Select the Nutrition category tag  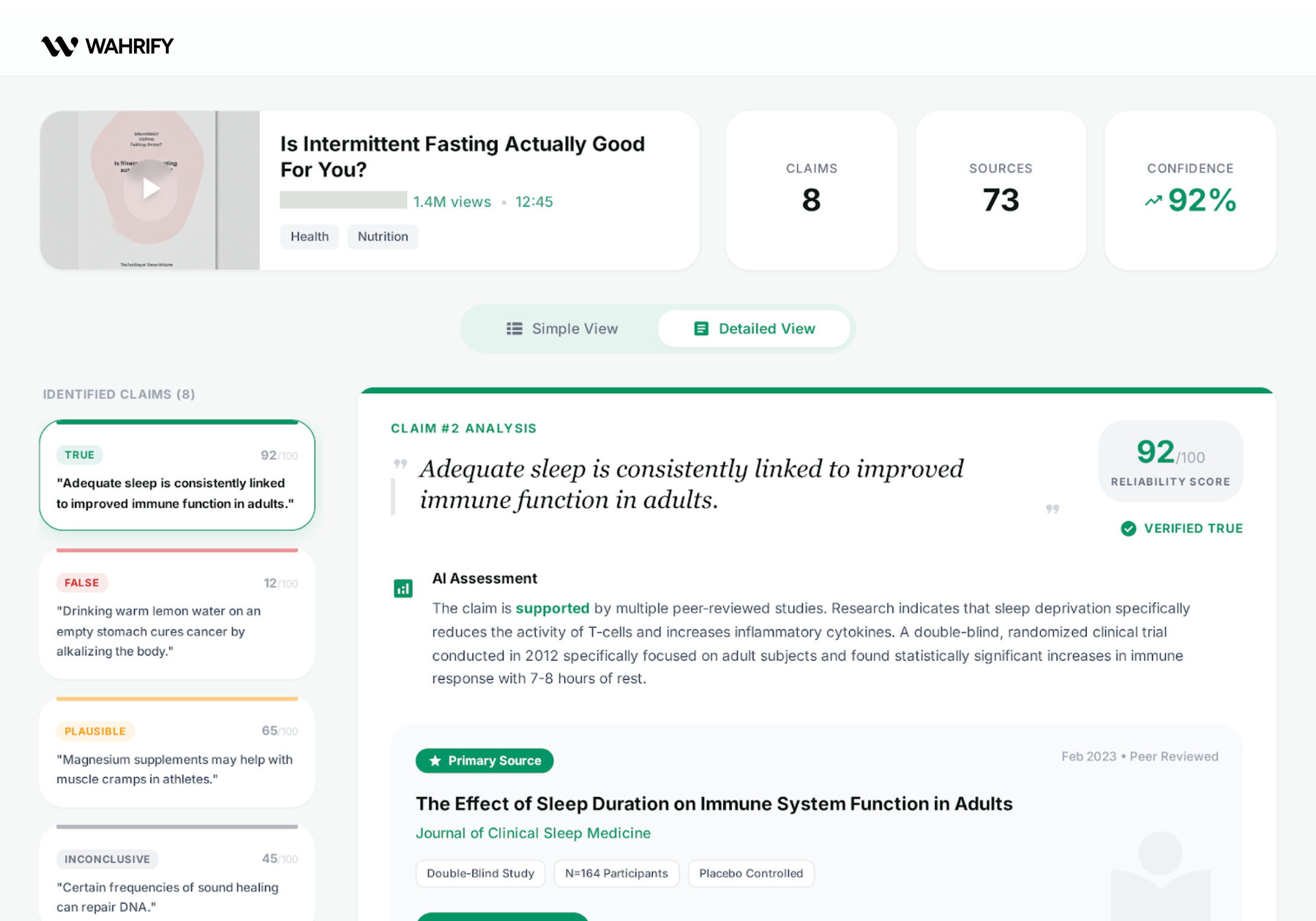(x=382, y=236)
